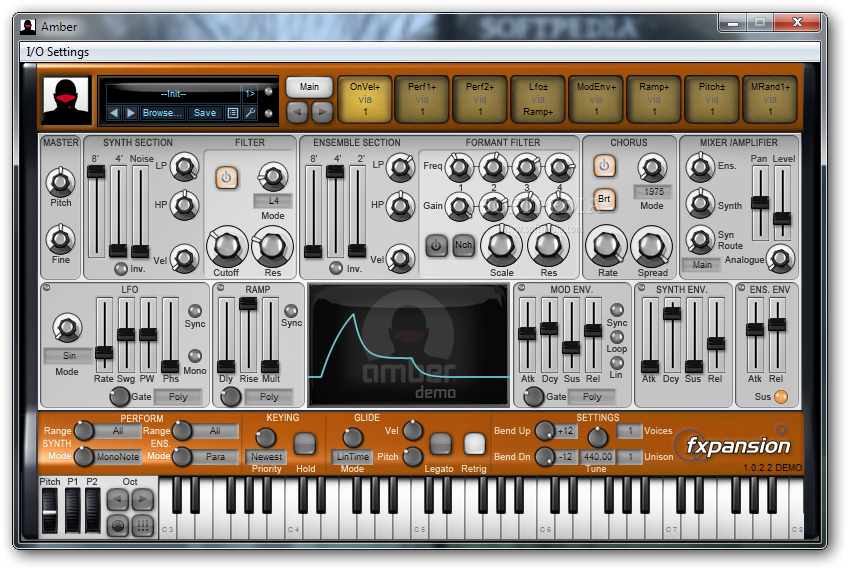Open the Ramp Poly selector
This screenshot has height=570, width=848.
(269, 397)
